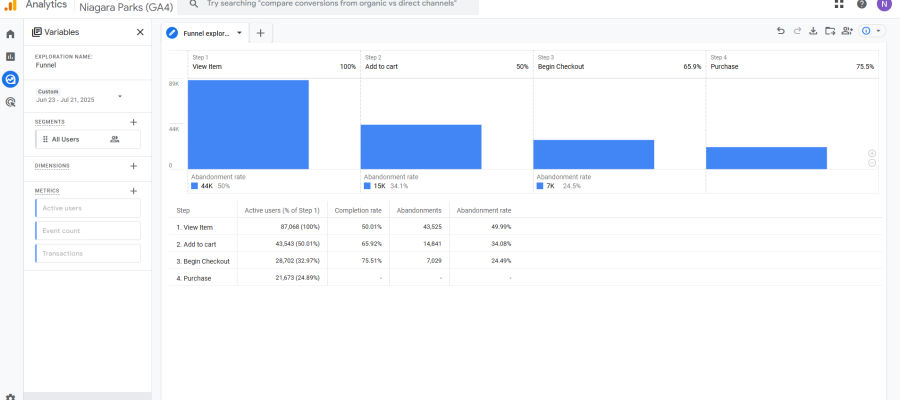
Task: Click the Variables panel icon
Action: coord(37,32)
